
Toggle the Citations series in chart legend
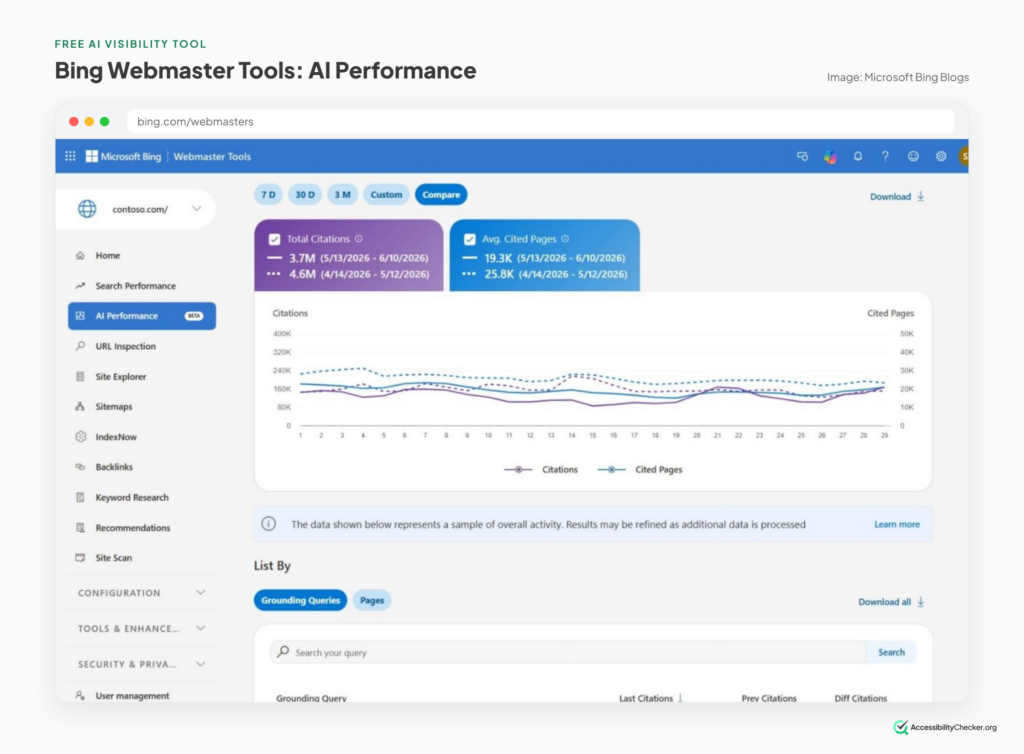[x=541, y=469]
